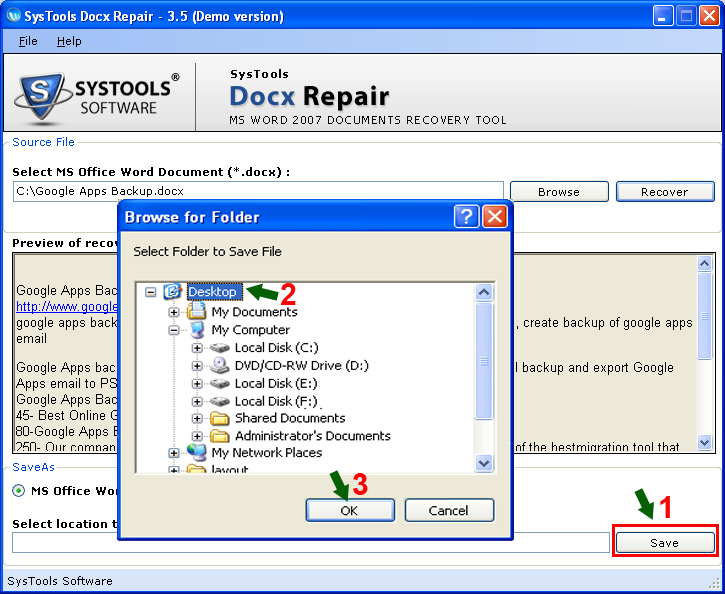Screen dimensions: 725x594
Task: Click the SysTools Software shield logo
Action: coord(42,98)
